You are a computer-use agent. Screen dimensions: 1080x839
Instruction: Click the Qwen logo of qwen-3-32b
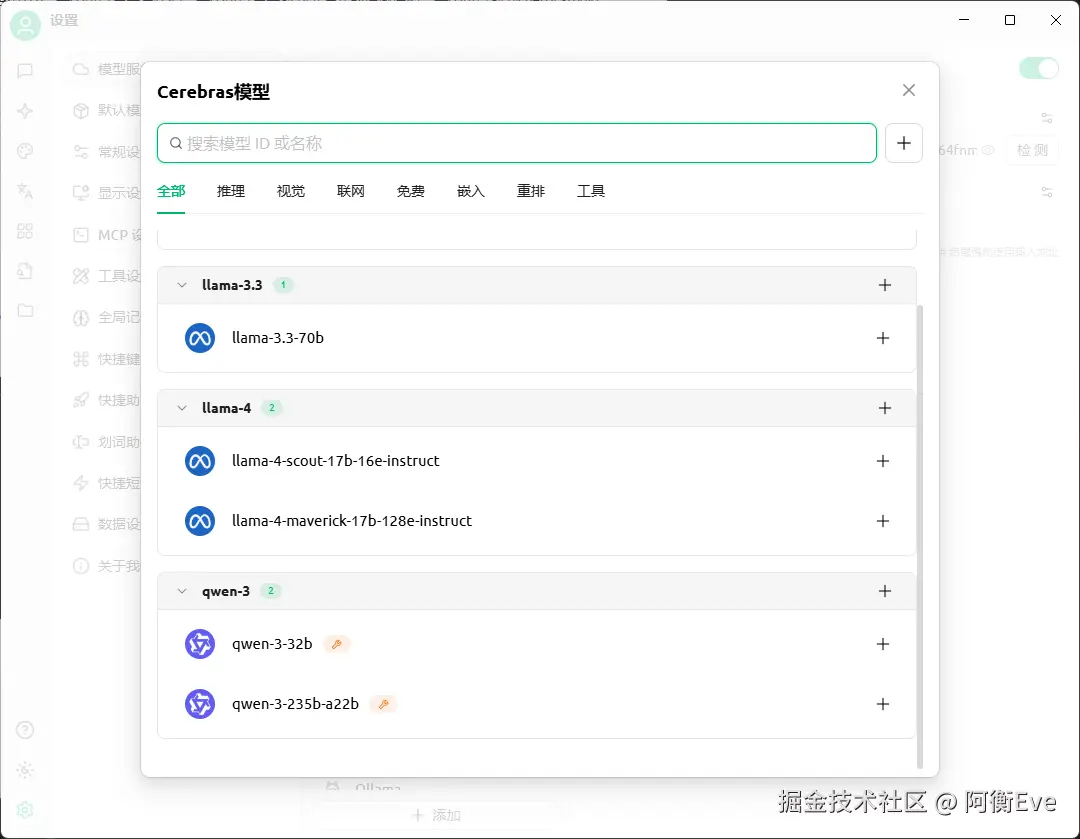coord(200,644)
